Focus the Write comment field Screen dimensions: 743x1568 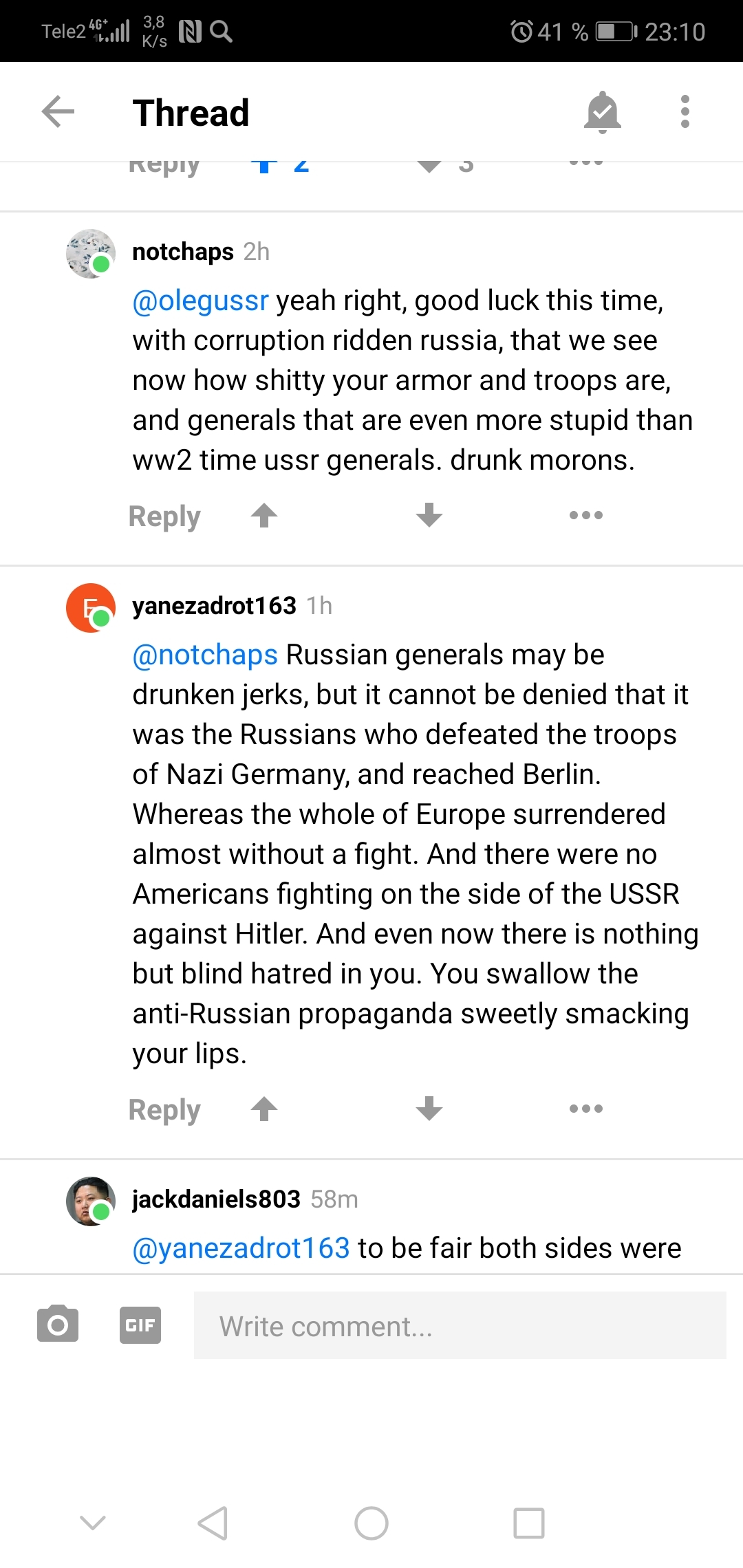tap(460, 1325)
